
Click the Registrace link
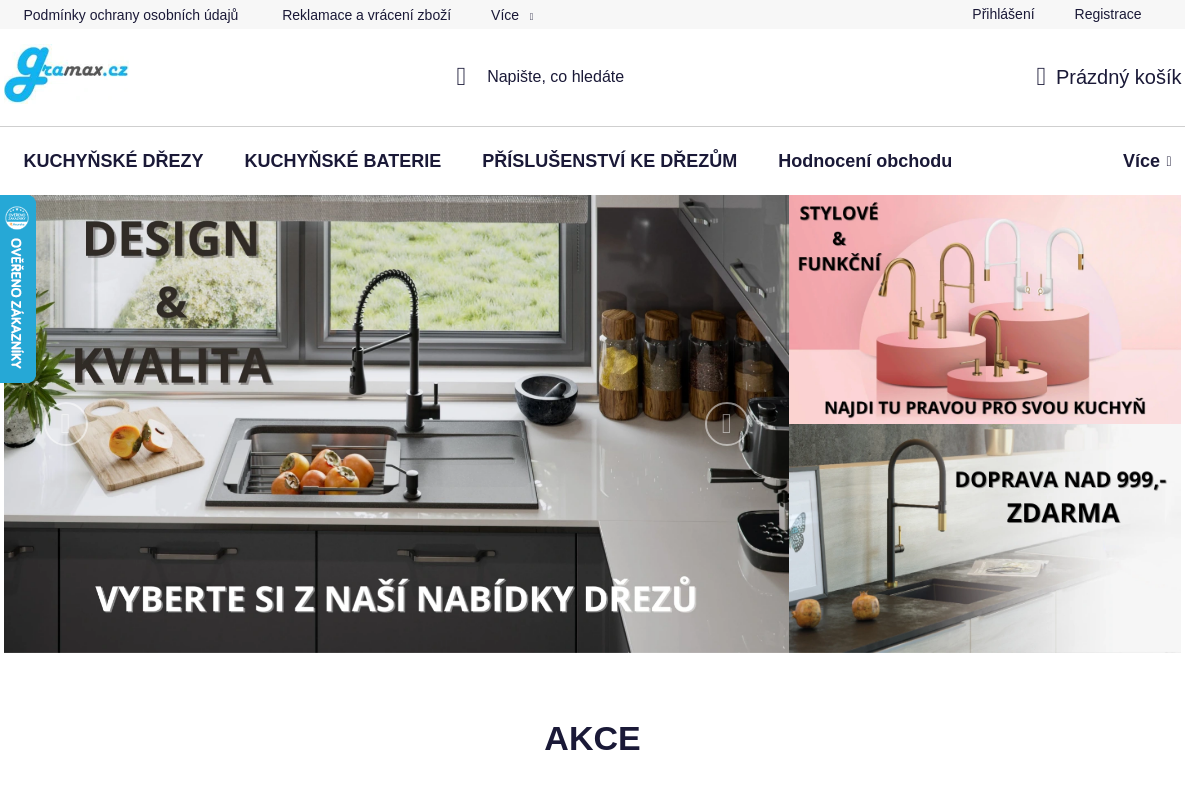(x=1108, y=14)
